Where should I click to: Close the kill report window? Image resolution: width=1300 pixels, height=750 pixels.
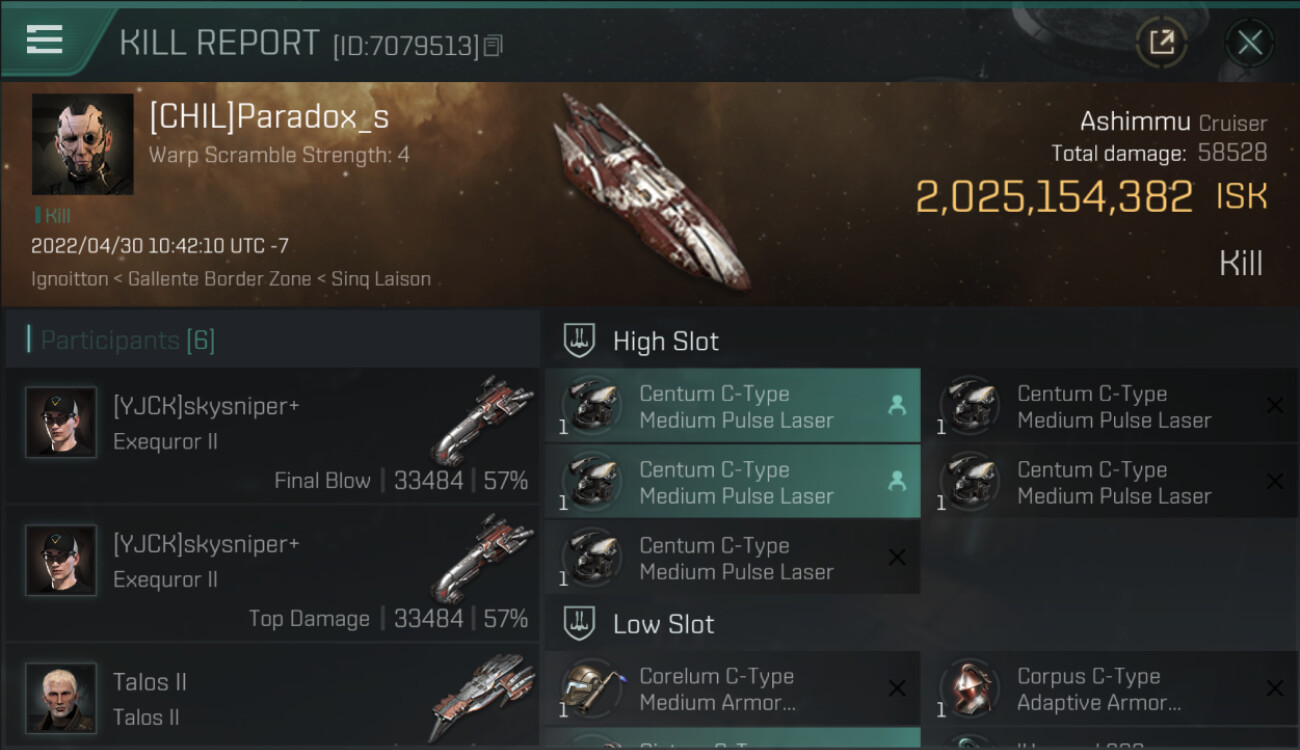[x=1249, y=42]
